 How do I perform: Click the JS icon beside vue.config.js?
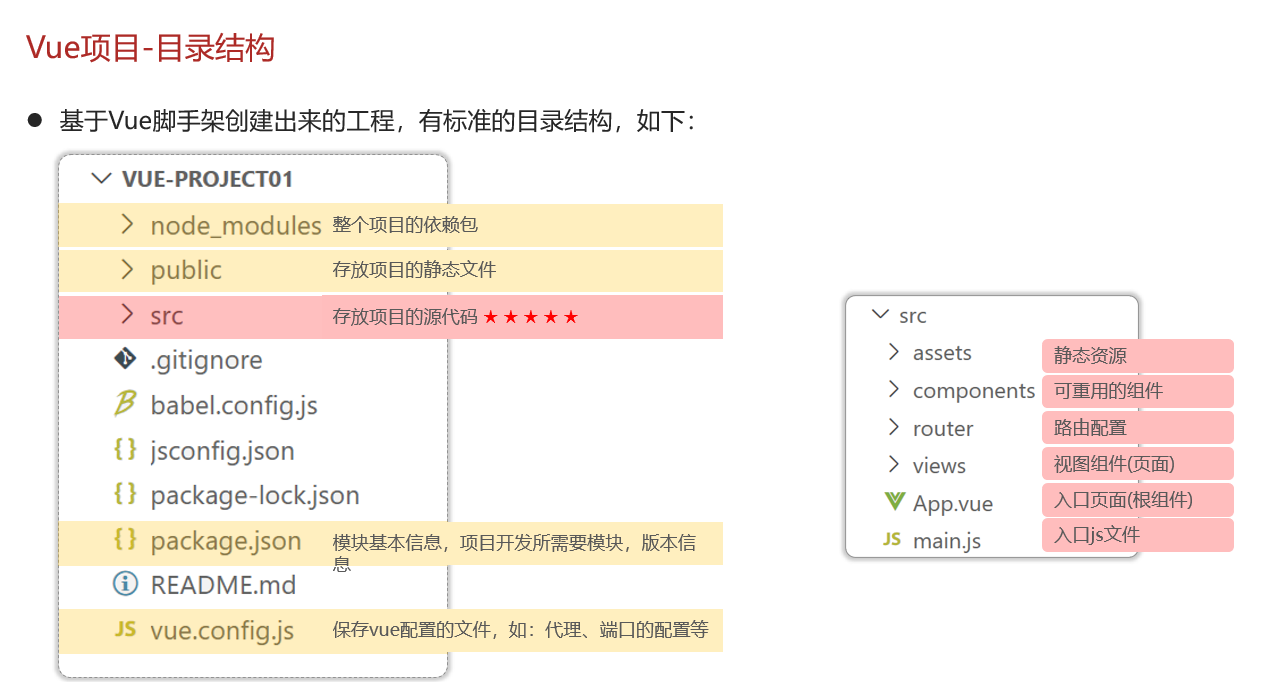(x=125, y=629)
